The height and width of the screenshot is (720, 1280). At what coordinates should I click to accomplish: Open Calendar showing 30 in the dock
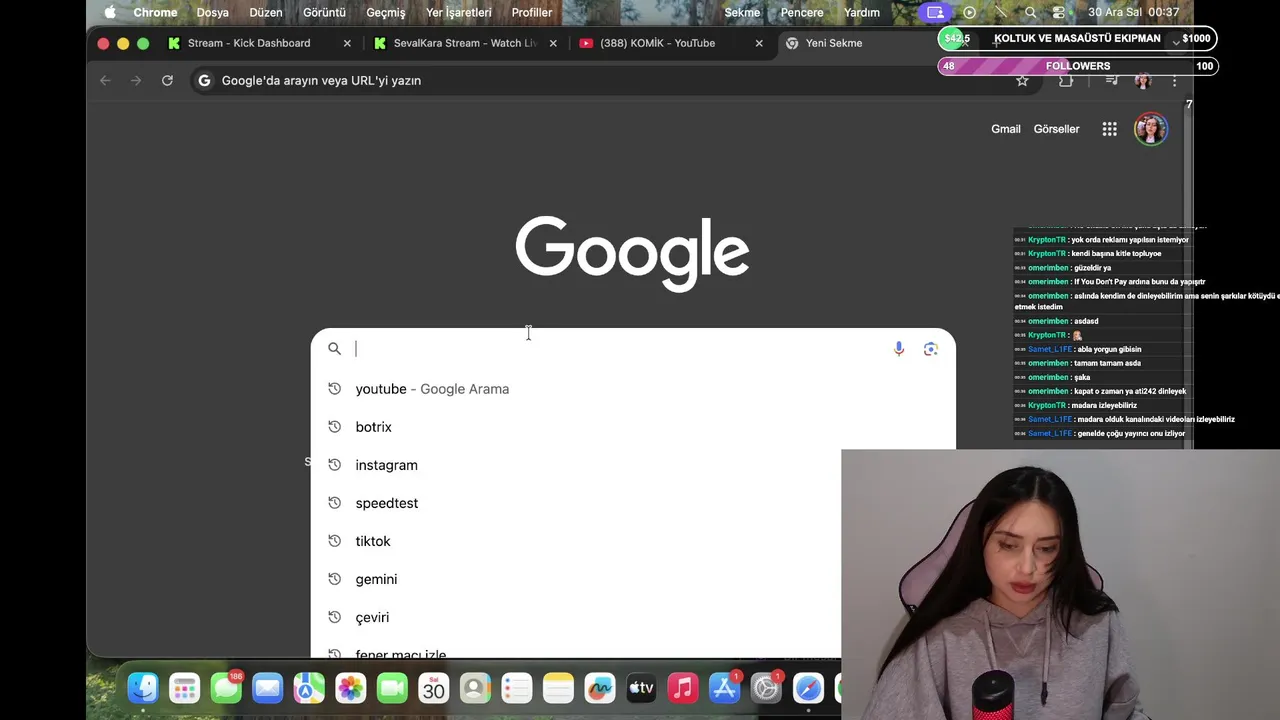pyautogui.click(x=433, y=688)
